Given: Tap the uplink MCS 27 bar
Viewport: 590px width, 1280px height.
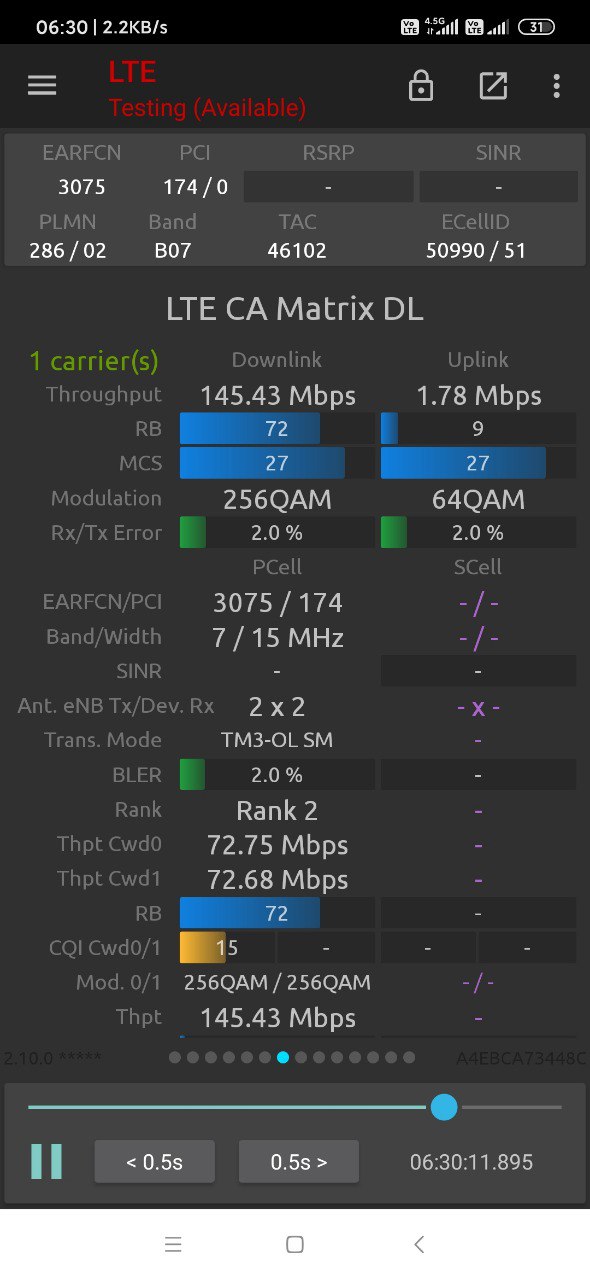Looking at the screenshot, I should point(478,463).
